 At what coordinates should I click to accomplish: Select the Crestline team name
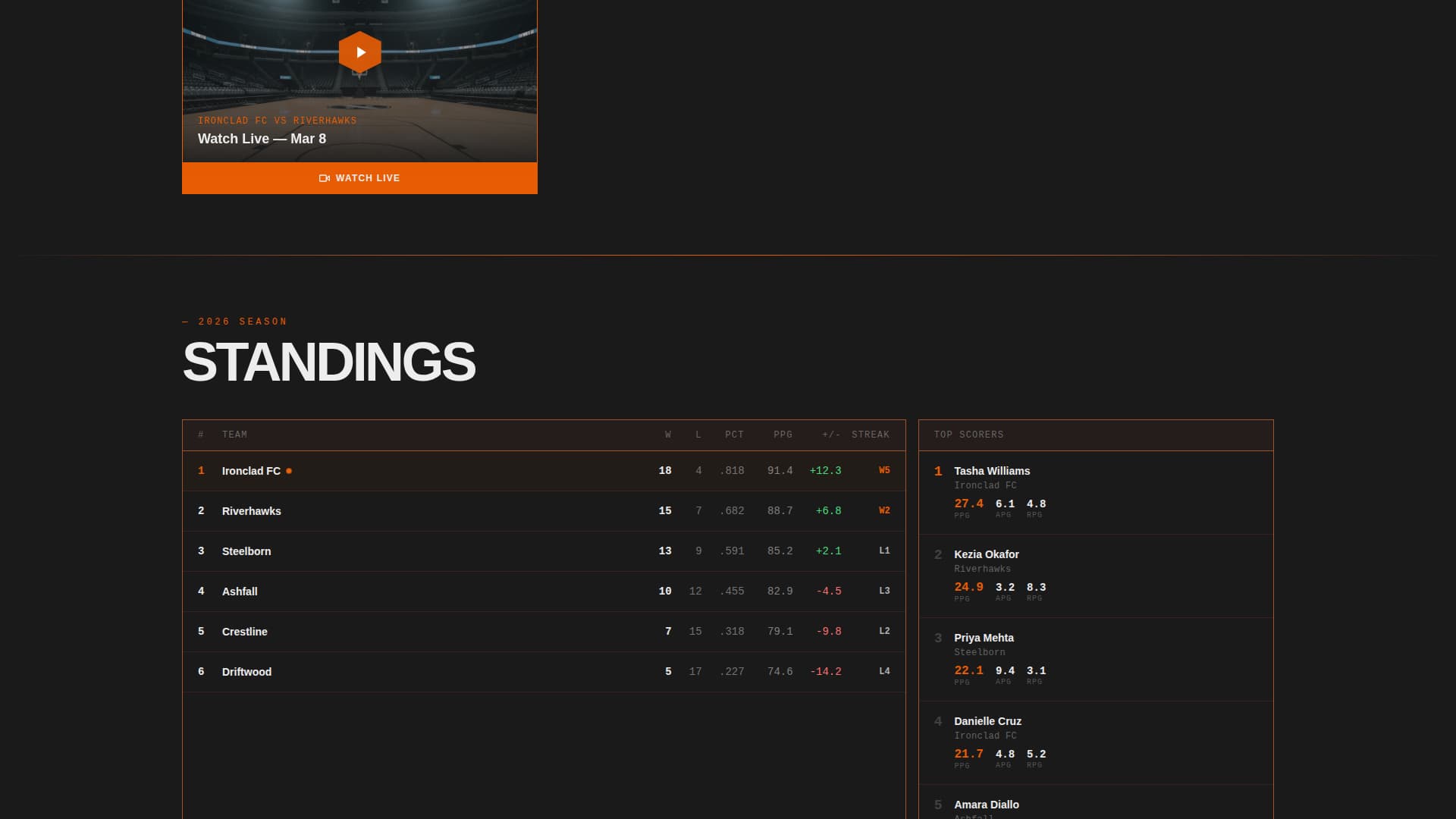[244, 632]
